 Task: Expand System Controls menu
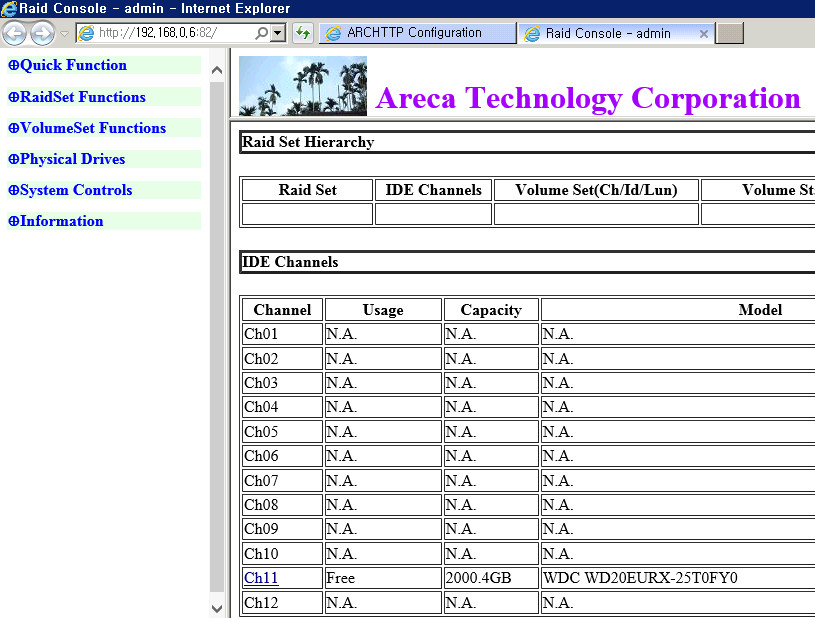70,190
